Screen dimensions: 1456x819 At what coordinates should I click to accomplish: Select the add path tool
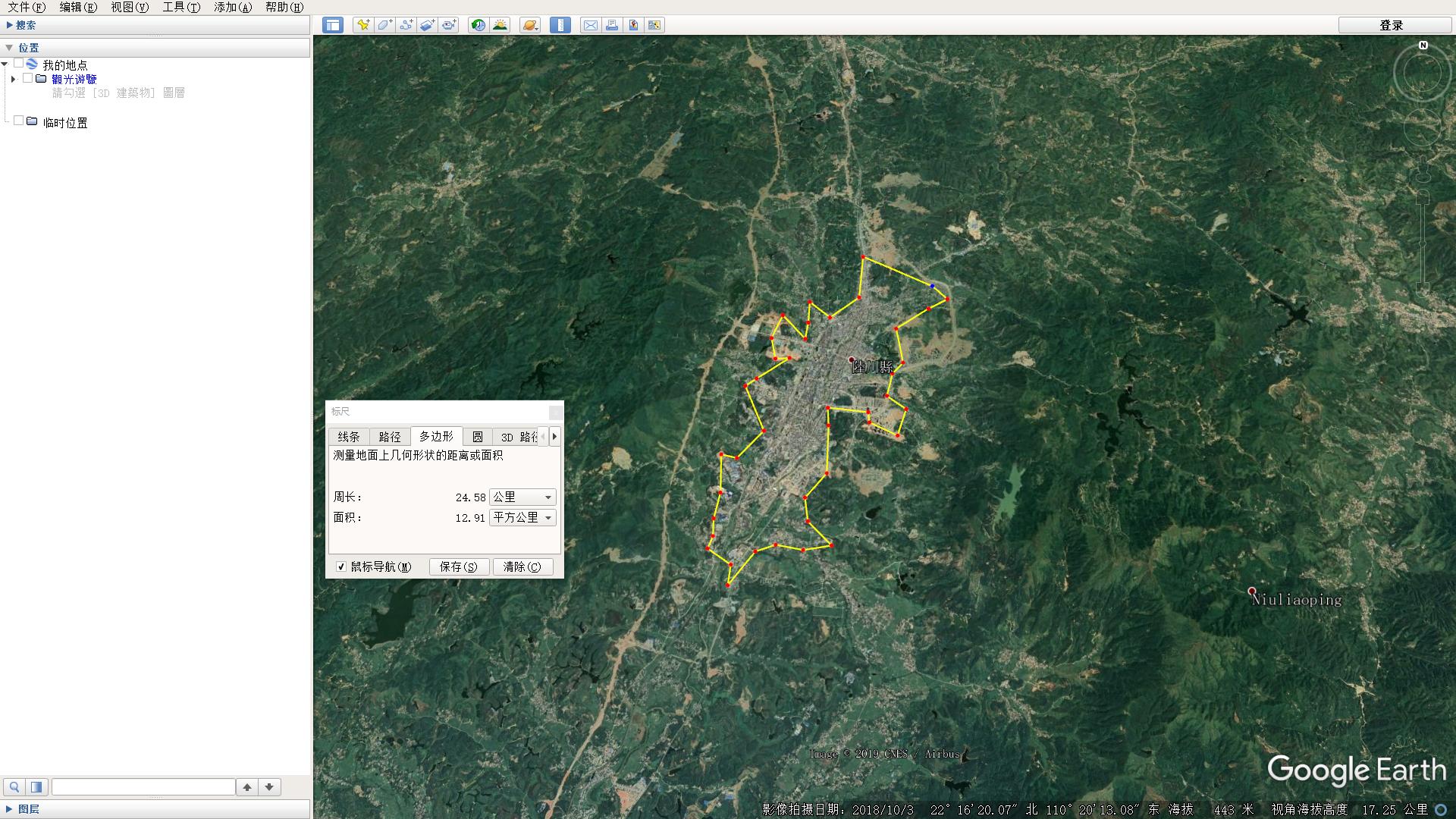[405, 25]
